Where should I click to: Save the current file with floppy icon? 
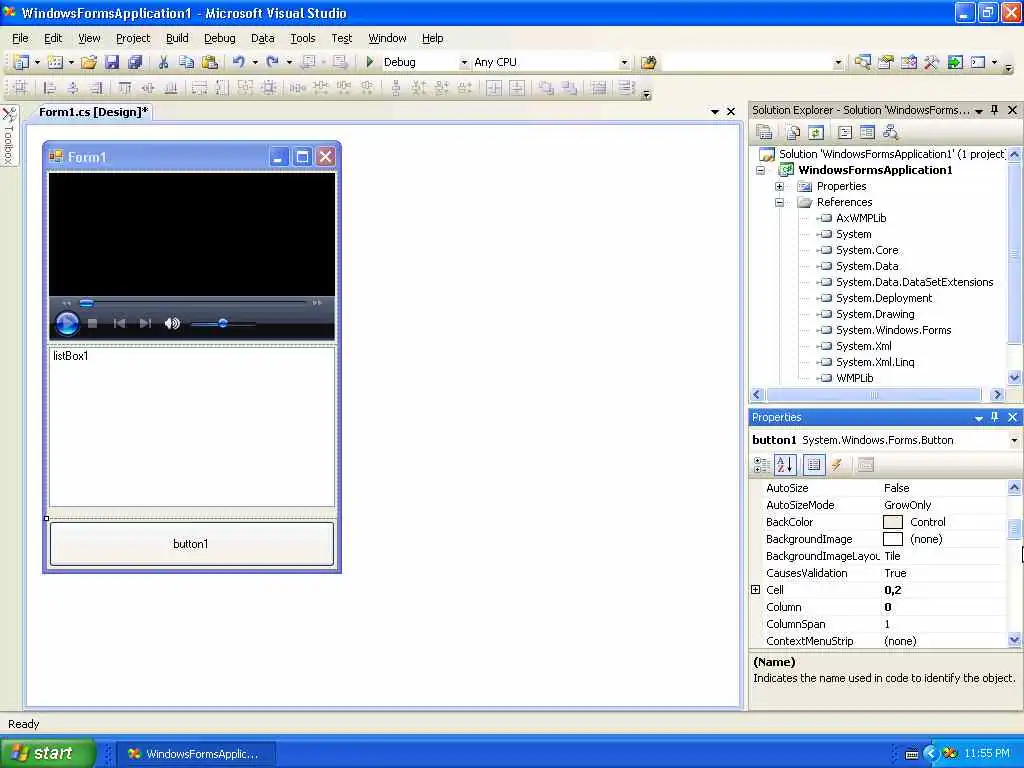pos(112,62)
